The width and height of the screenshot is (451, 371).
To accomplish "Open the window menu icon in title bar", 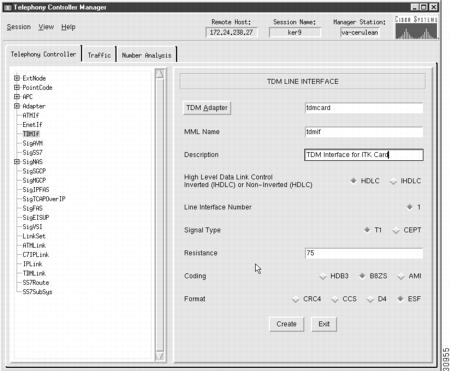I will pos(7,7).
